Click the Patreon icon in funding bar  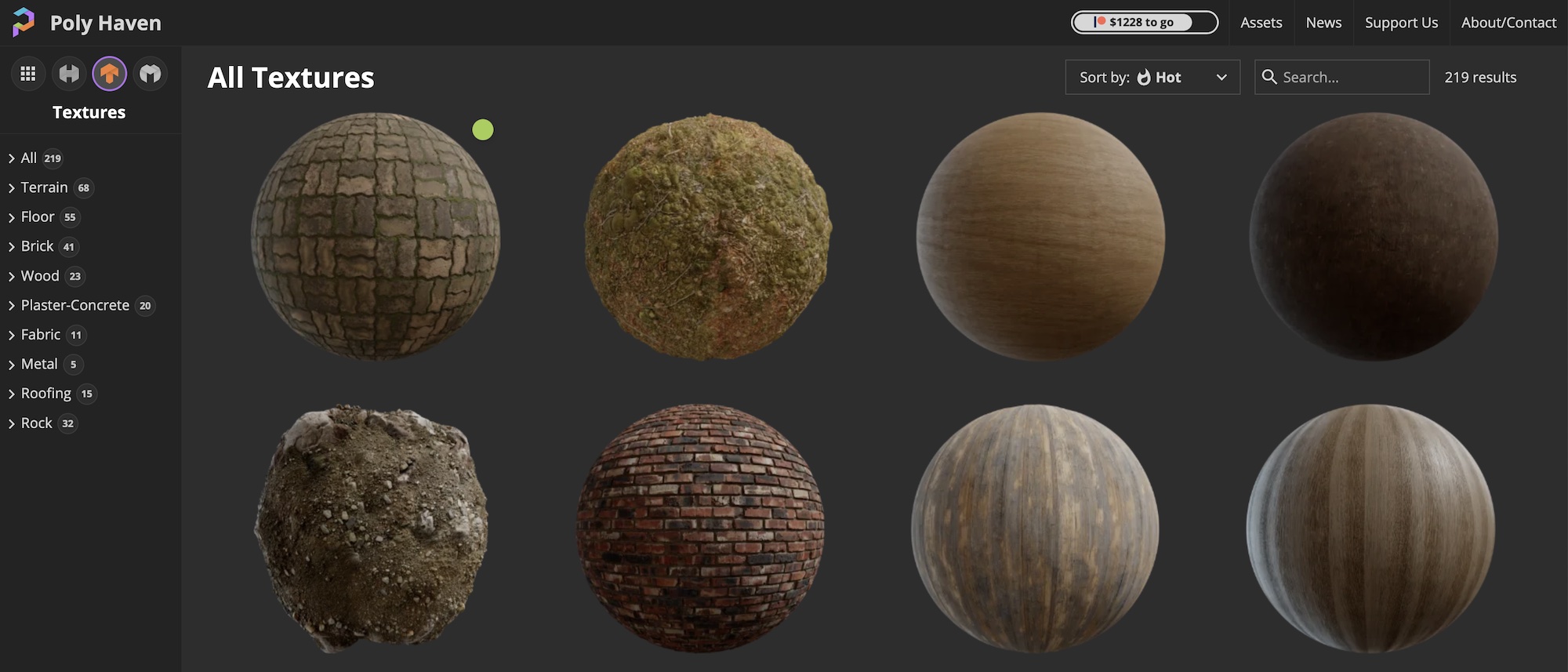pyautogui.click(x=1100, y=22)
